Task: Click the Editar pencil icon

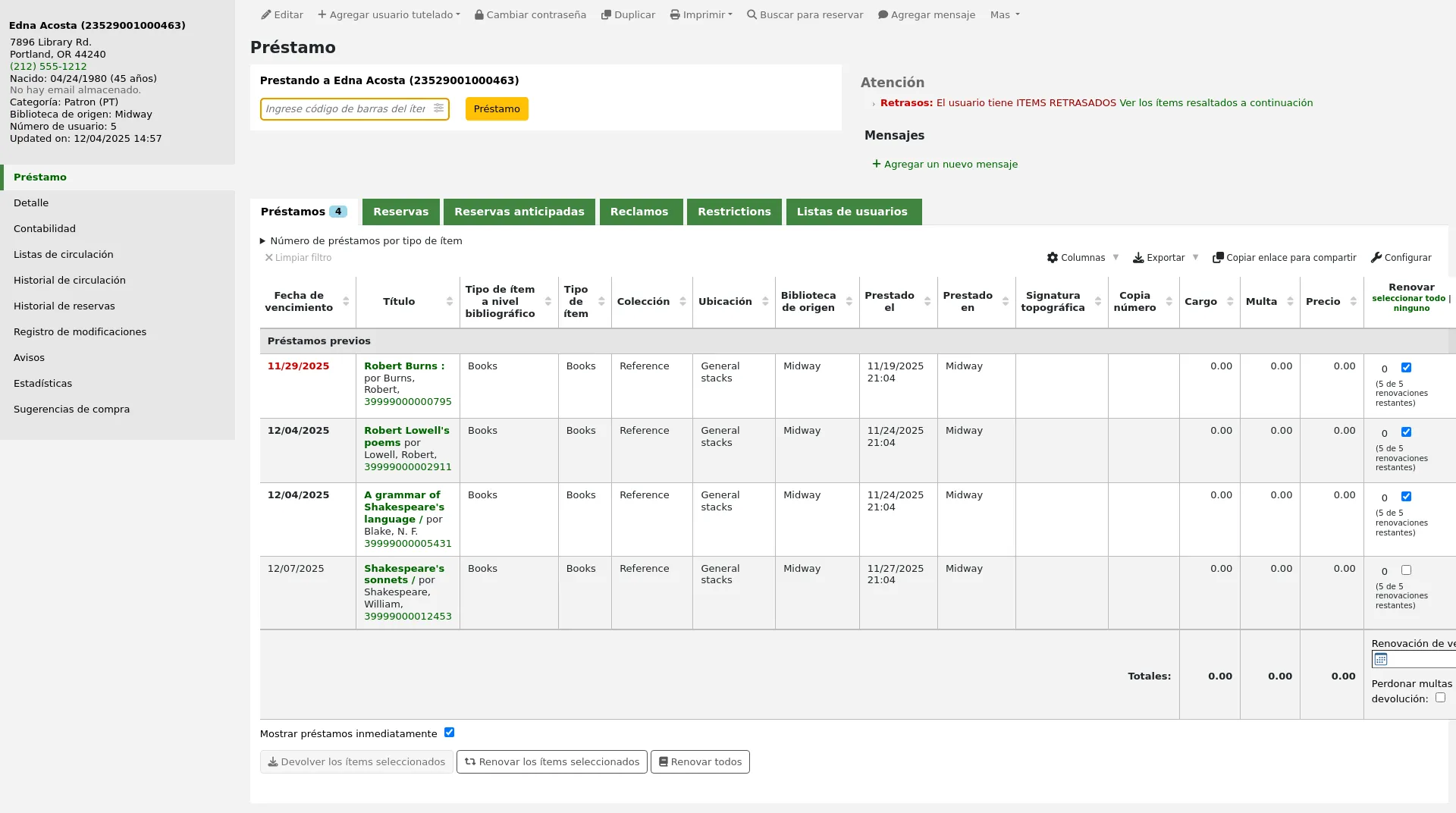Action: (266, 15)
